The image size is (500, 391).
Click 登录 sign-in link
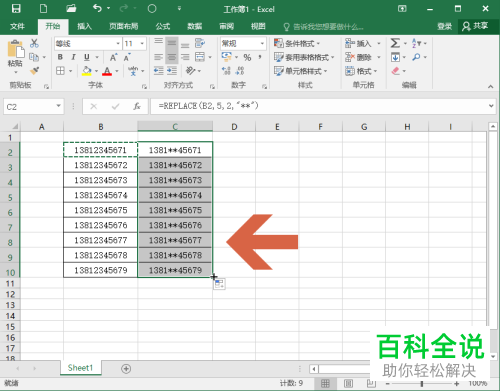click(x=444, y=26)
